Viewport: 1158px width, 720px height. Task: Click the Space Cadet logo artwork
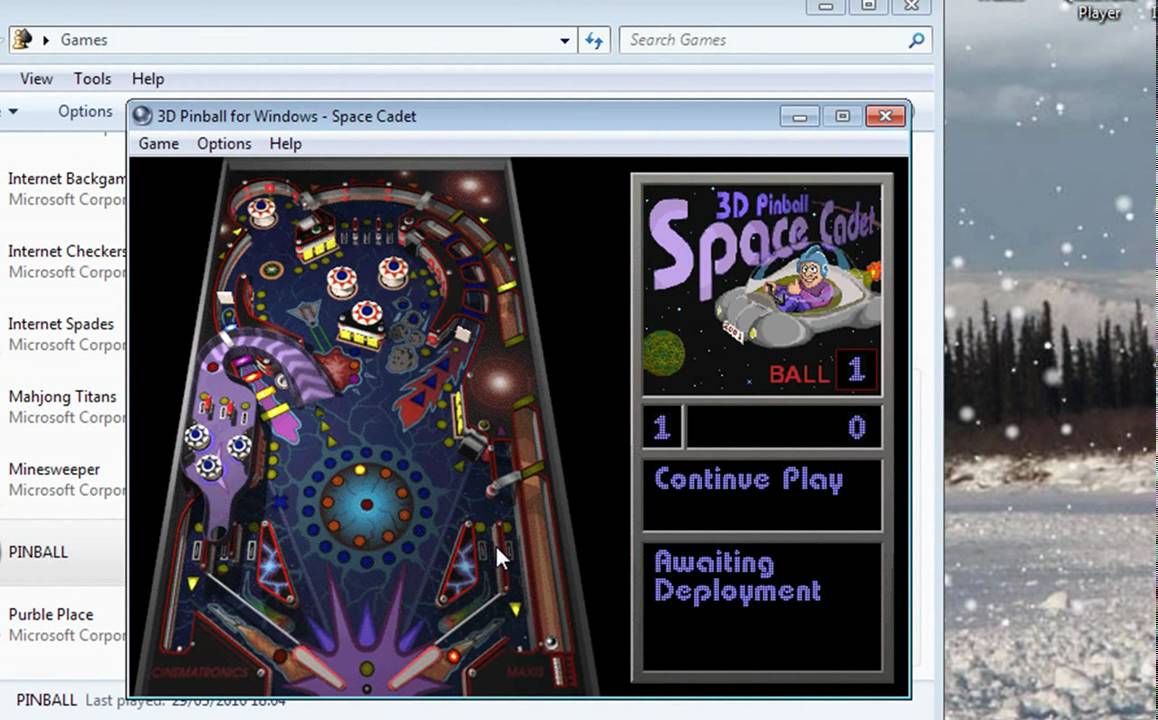[x=762, y=289]
